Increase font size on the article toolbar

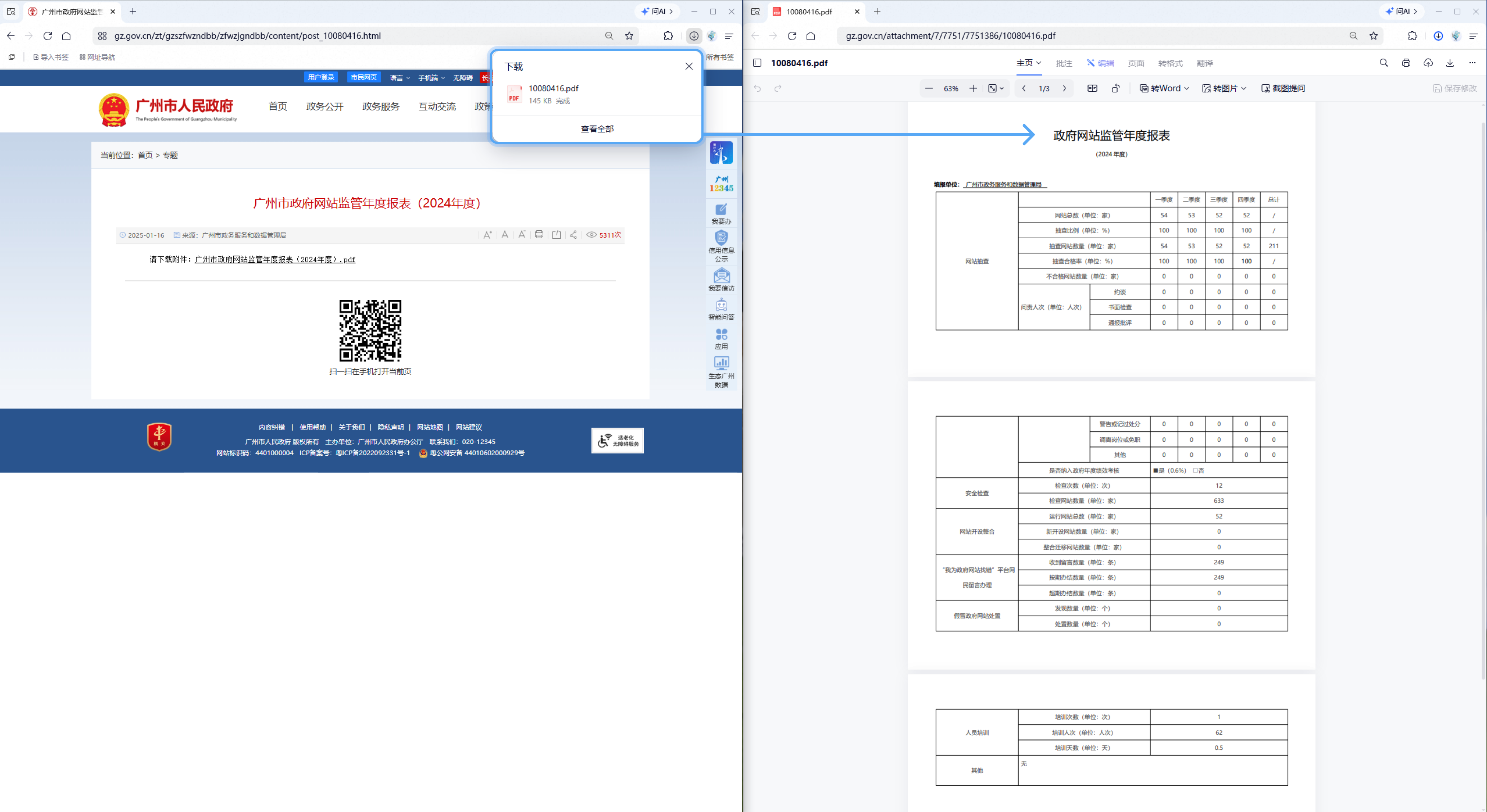488,234
